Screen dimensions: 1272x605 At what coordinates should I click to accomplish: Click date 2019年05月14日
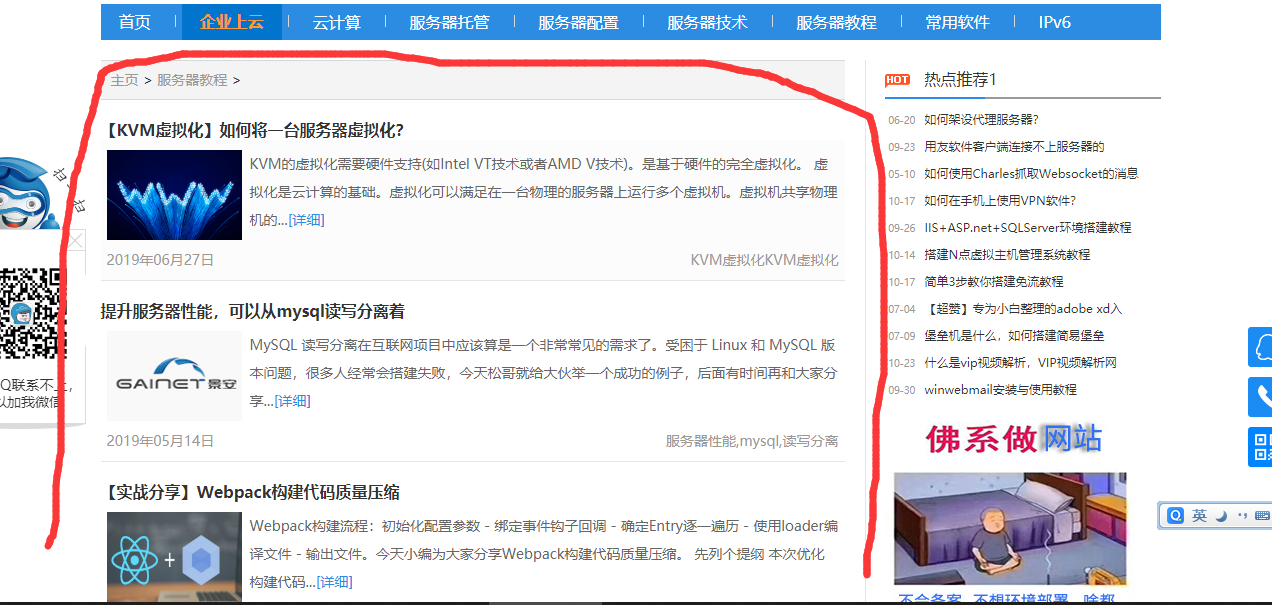coord(160,441)
